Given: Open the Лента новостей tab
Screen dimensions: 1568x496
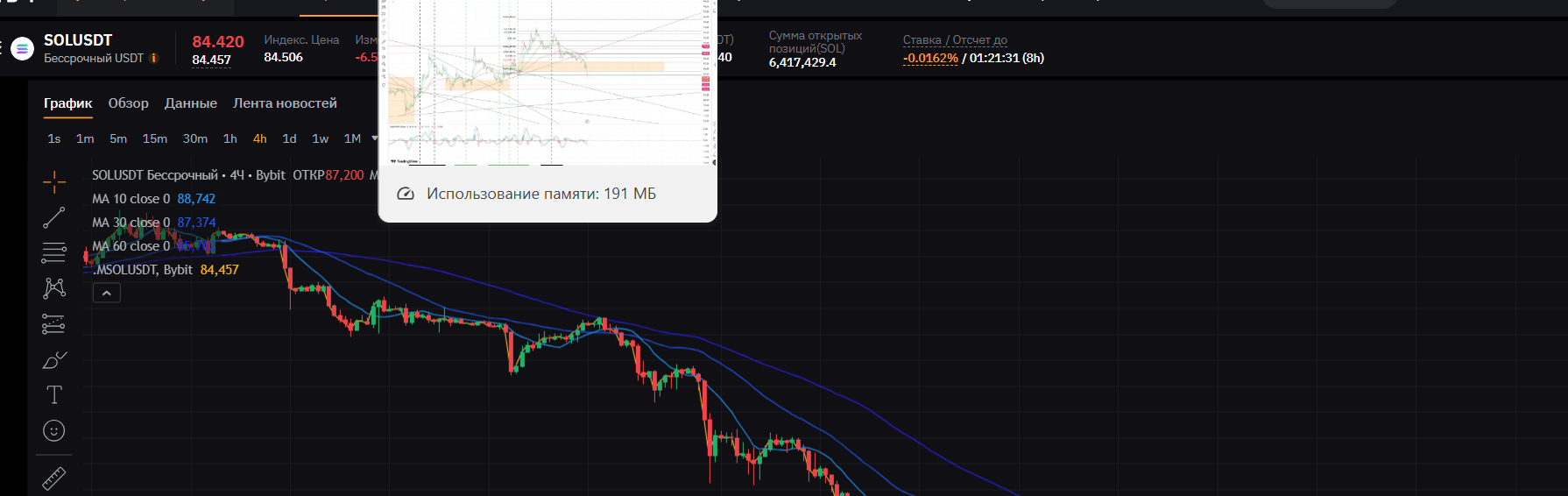Looking at the screenshot, I should [x=285, y=103].
